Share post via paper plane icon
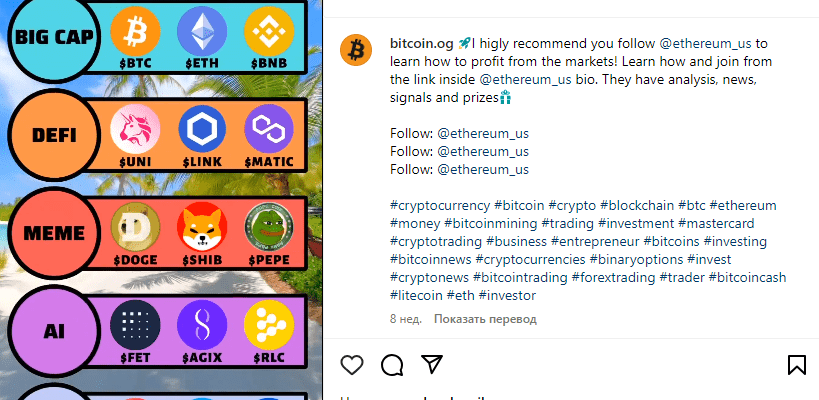The image size is (819, 400). point(431,363)
